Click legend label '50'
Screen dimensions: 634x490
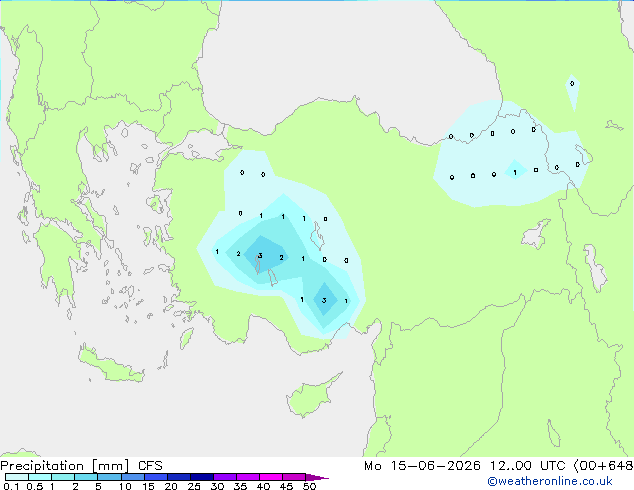tap(309, 486)
